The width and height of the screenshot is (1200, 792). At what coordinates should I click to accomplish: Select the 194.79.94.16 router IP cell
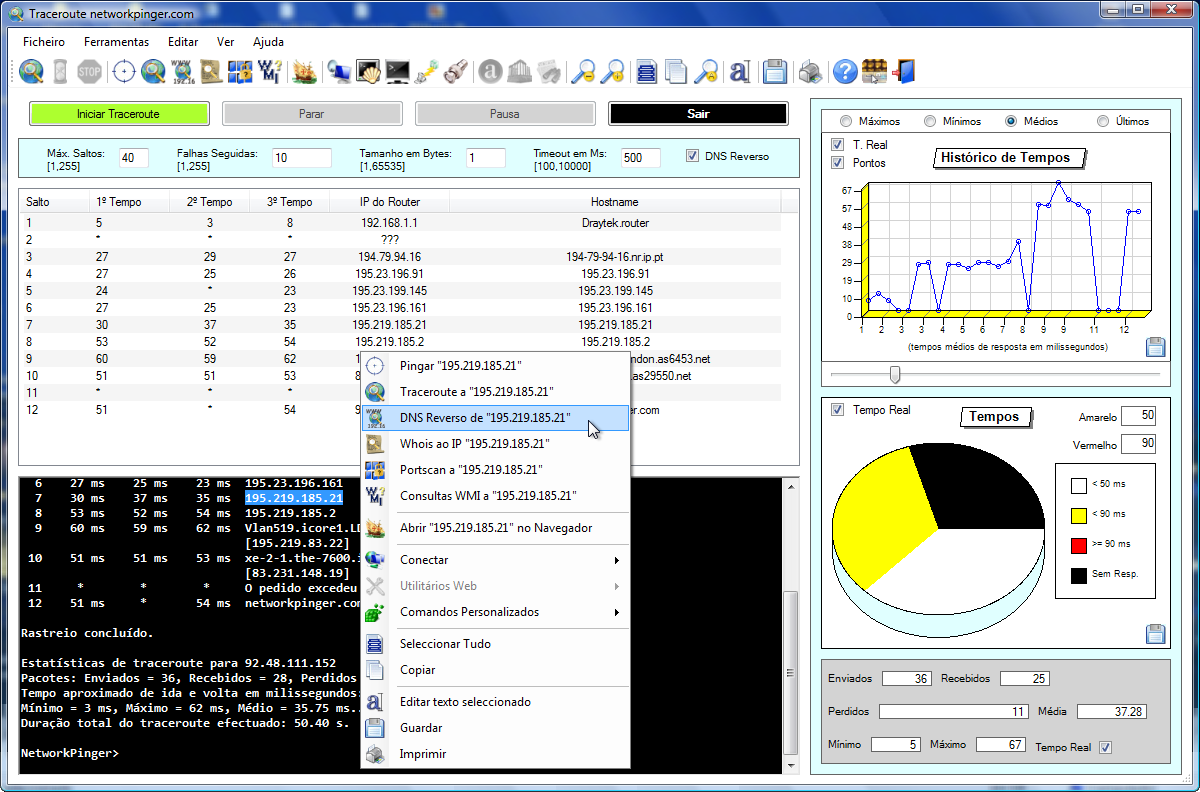point(390,257)
